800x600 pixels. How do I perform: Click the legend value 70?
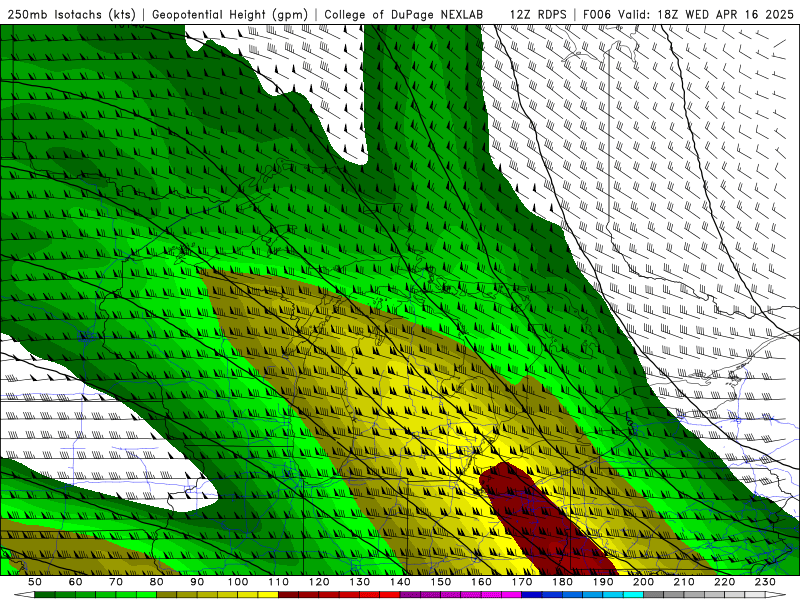[116, 582]
